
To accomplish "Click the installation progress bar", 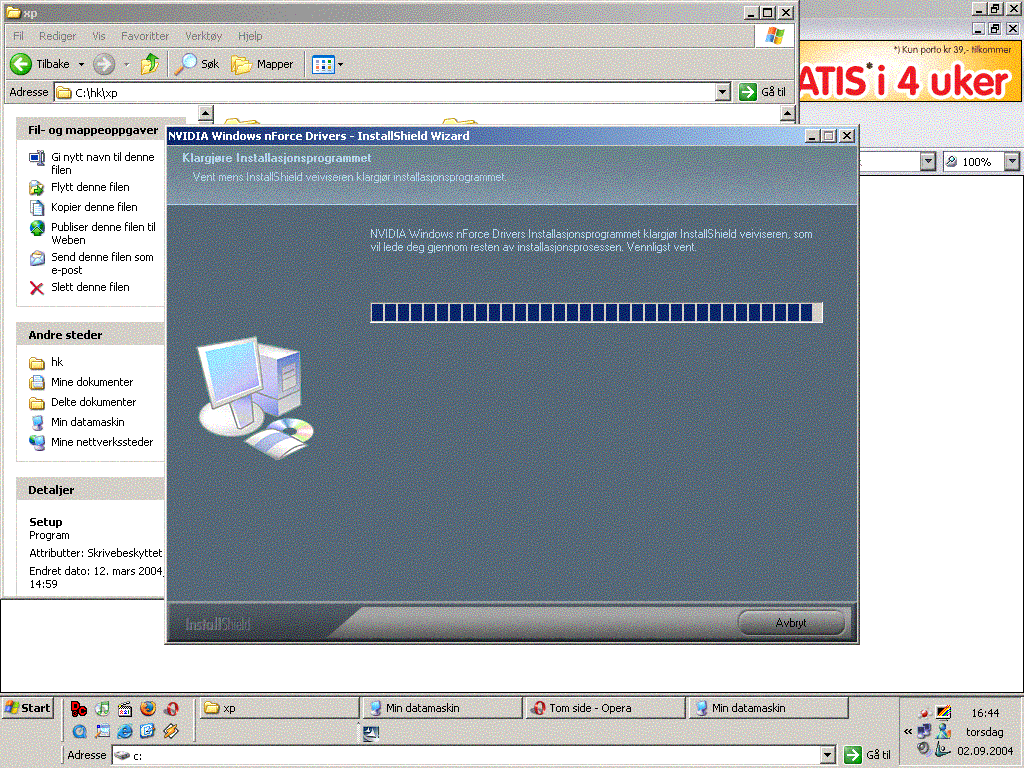I will pyautogui.click(x=596, y=313).
